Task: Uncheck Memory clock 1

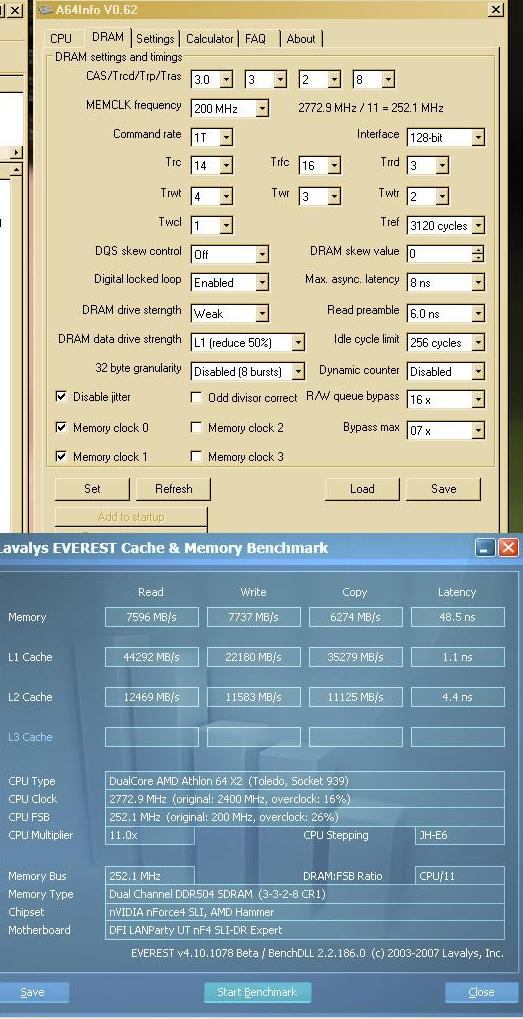Action: click(x=61, y=457)
